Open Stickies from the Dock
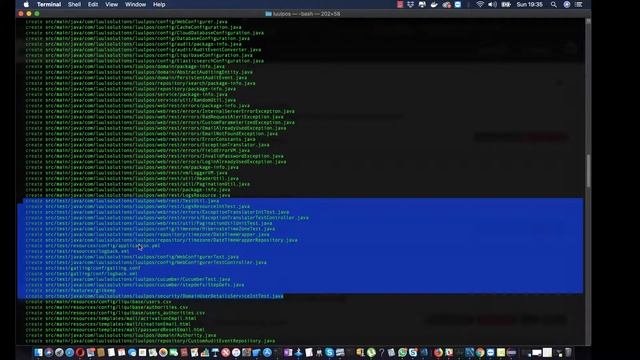This screenshot has width=640, height=360. point(501,352)
